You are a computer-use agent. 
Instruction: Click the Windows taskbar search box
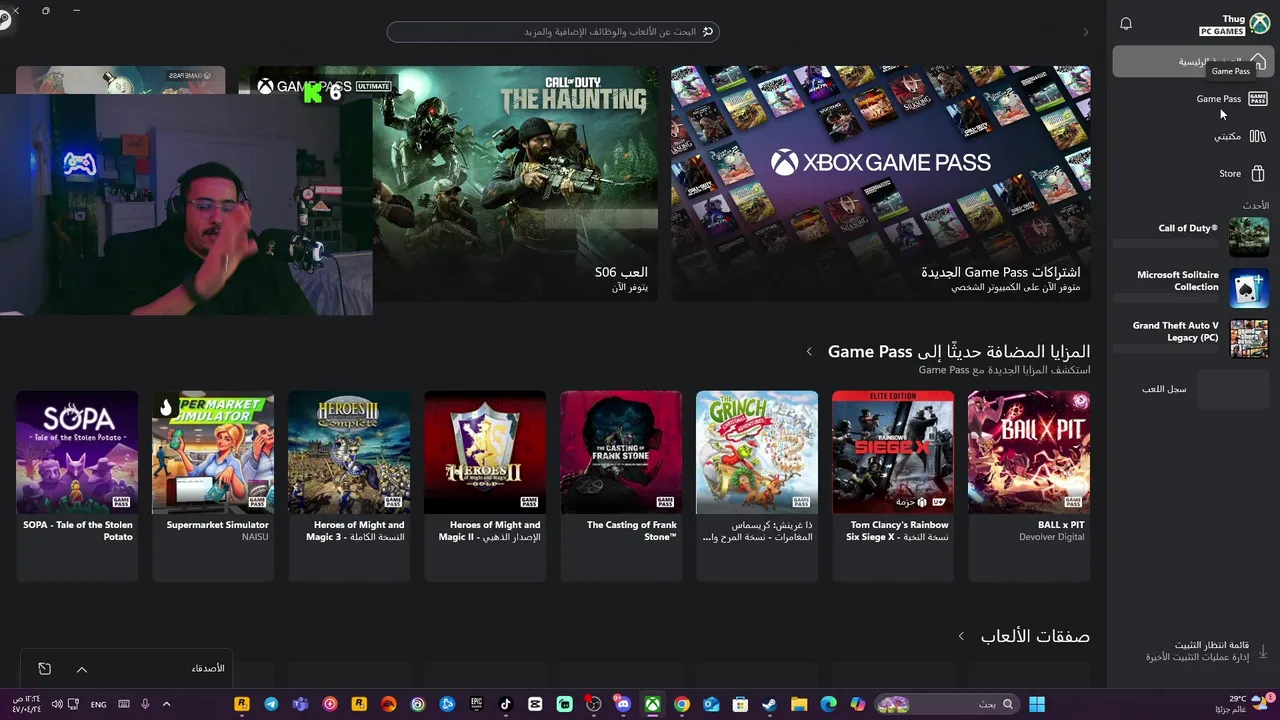pos(946,704)
